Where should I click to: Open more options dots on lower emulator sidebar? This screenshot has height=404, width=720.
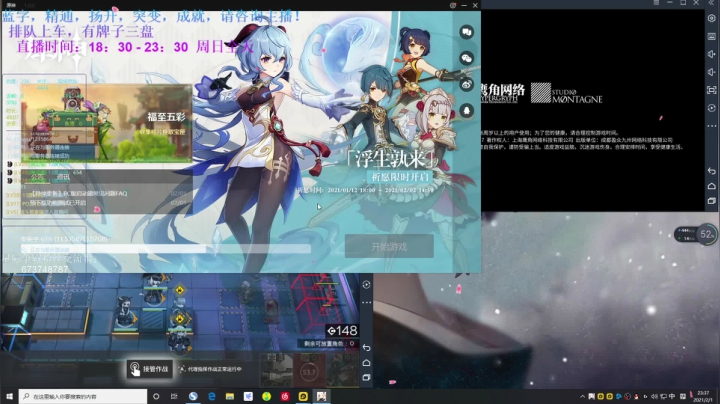pyautogui.click(x=366, y=302)
